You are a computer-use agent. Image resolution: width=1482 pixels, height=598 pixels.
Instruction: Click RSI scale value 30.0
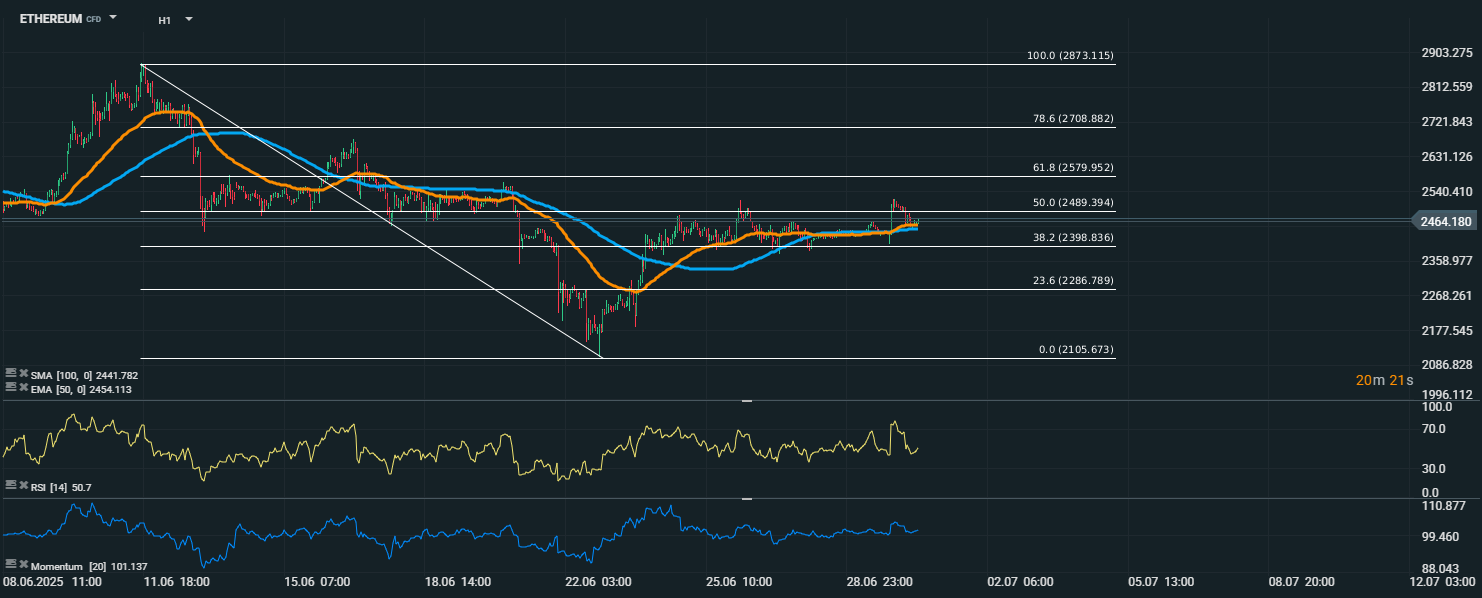pos(1434,468)
